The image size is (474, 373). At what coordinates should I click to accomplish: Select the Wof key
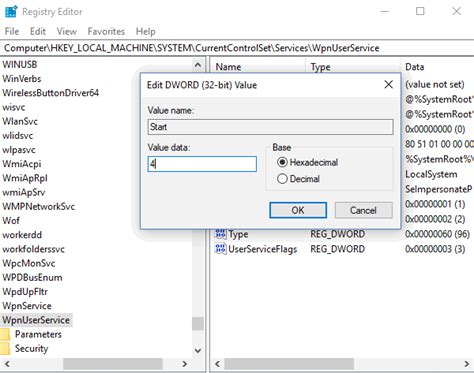pos(11,221)
